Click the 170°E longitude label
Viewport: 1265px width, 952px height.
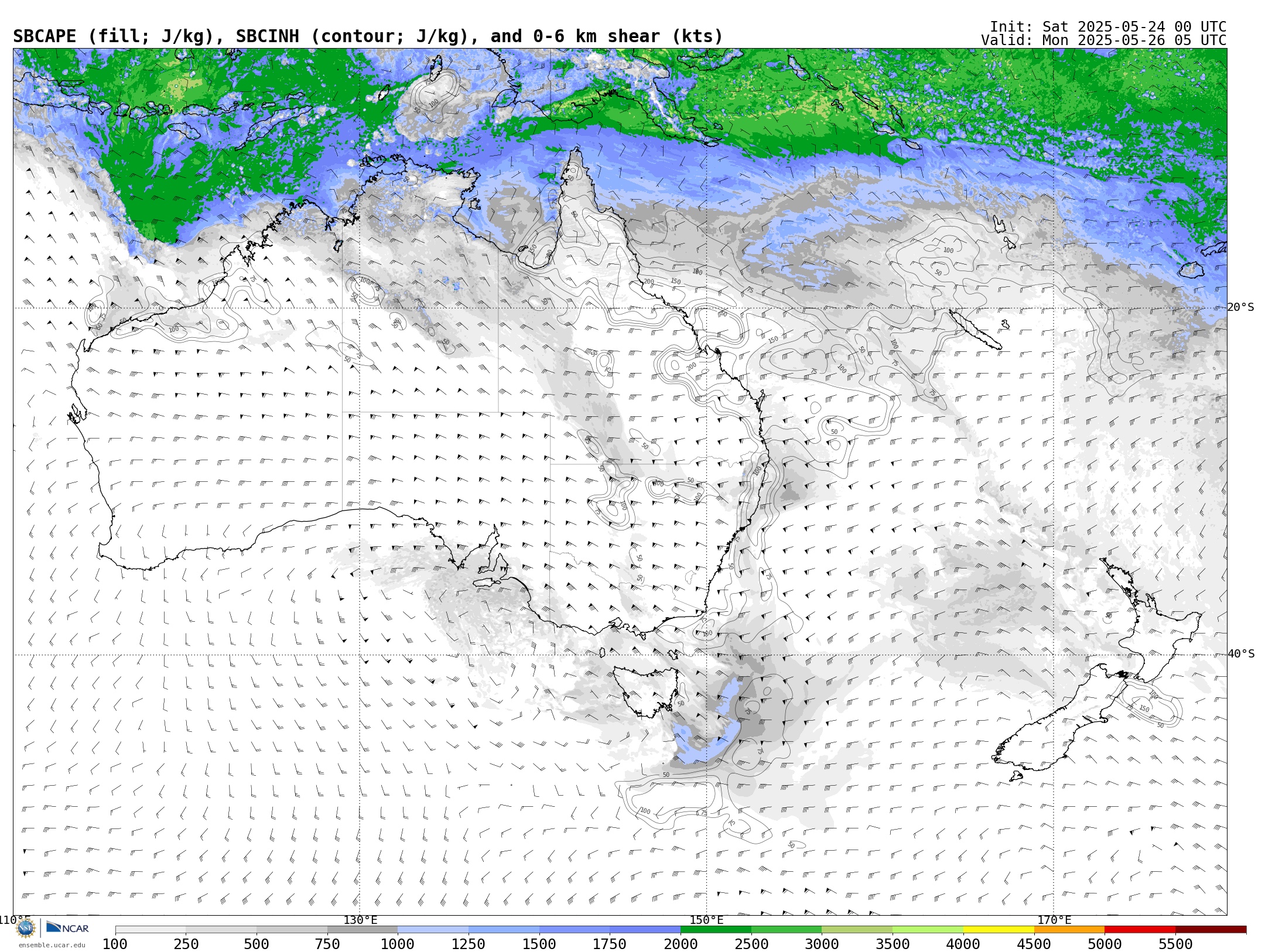coord(1054,920)
